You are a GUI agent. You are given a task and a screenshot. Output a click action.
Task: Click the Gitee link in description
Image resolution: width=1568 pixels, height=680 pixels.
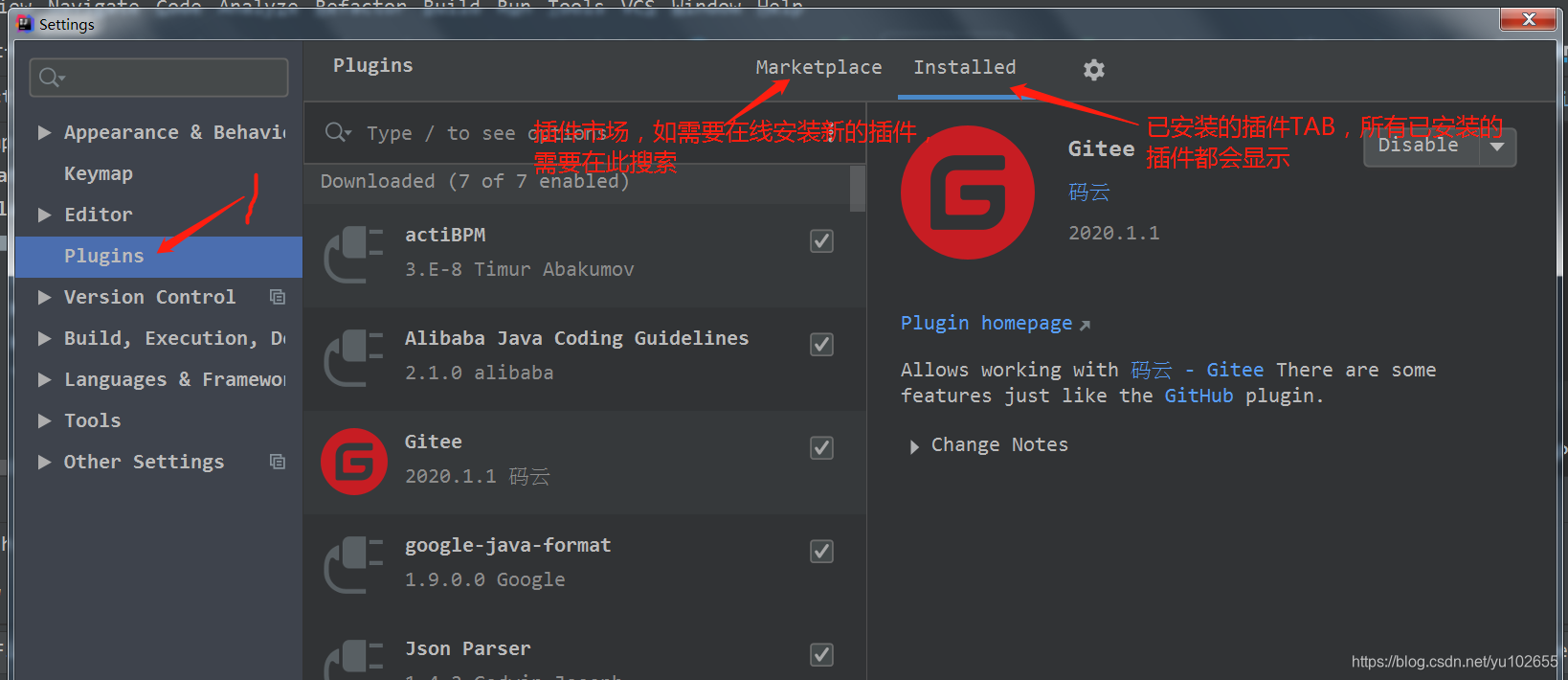(1235, 370)
